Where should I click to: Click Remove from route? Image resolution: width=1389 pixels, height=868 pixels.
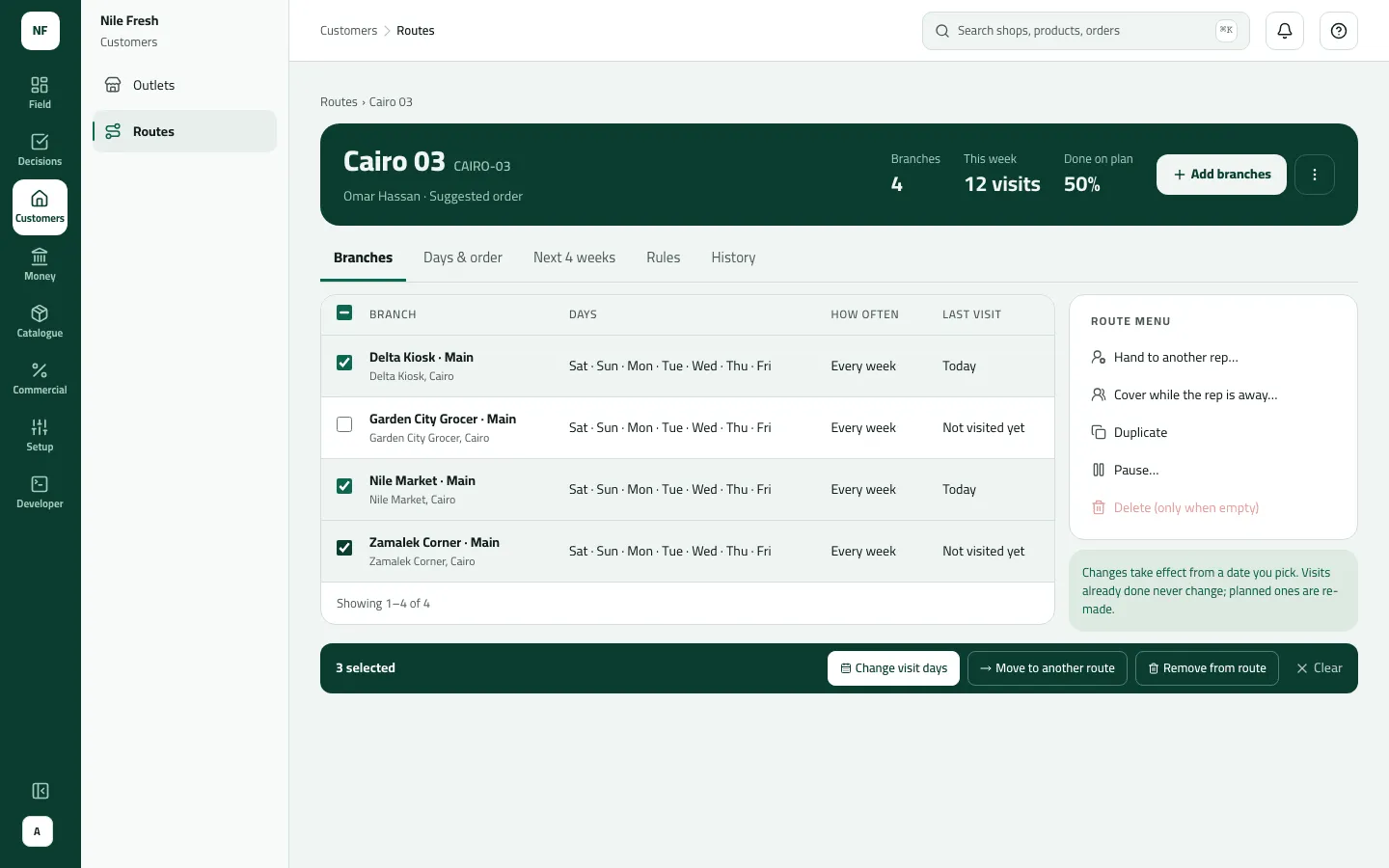click(x=1207, y=668)
